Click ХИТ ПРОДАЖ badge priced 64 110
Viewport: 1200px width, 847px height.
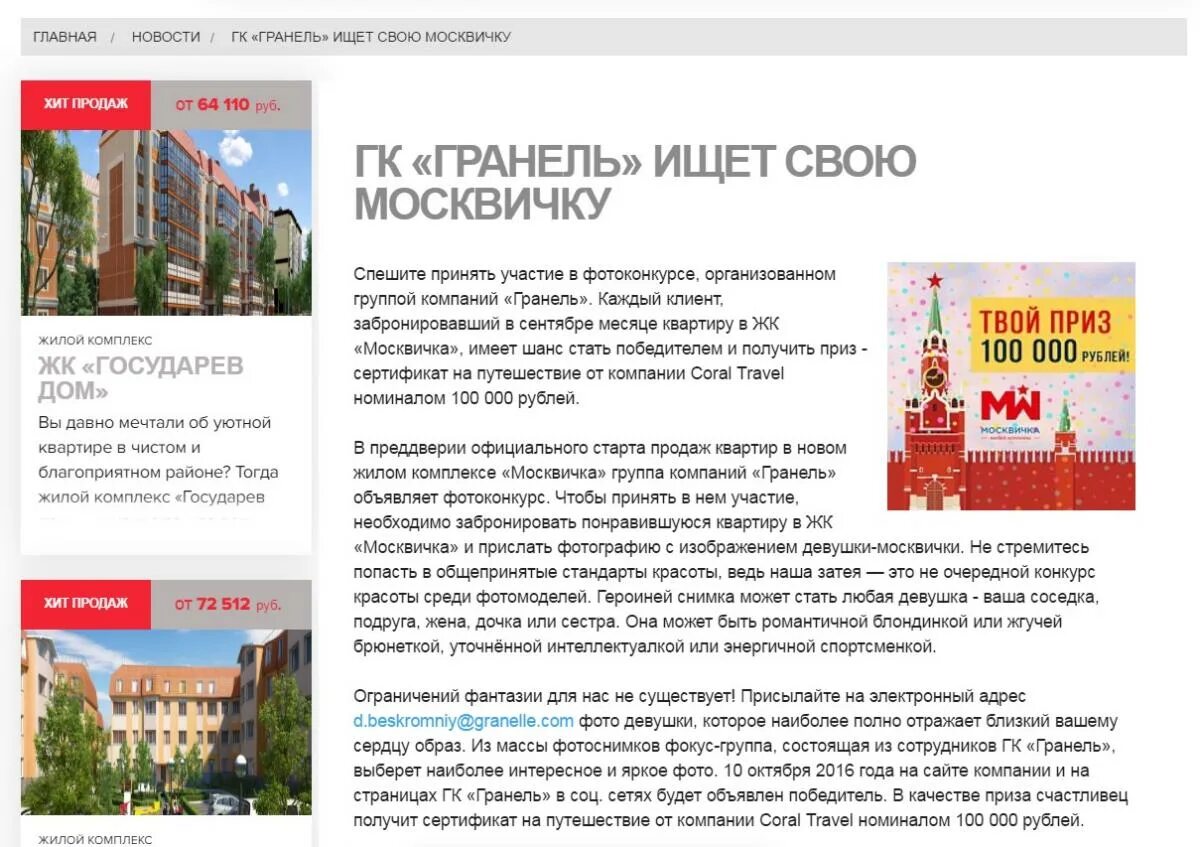86,104
